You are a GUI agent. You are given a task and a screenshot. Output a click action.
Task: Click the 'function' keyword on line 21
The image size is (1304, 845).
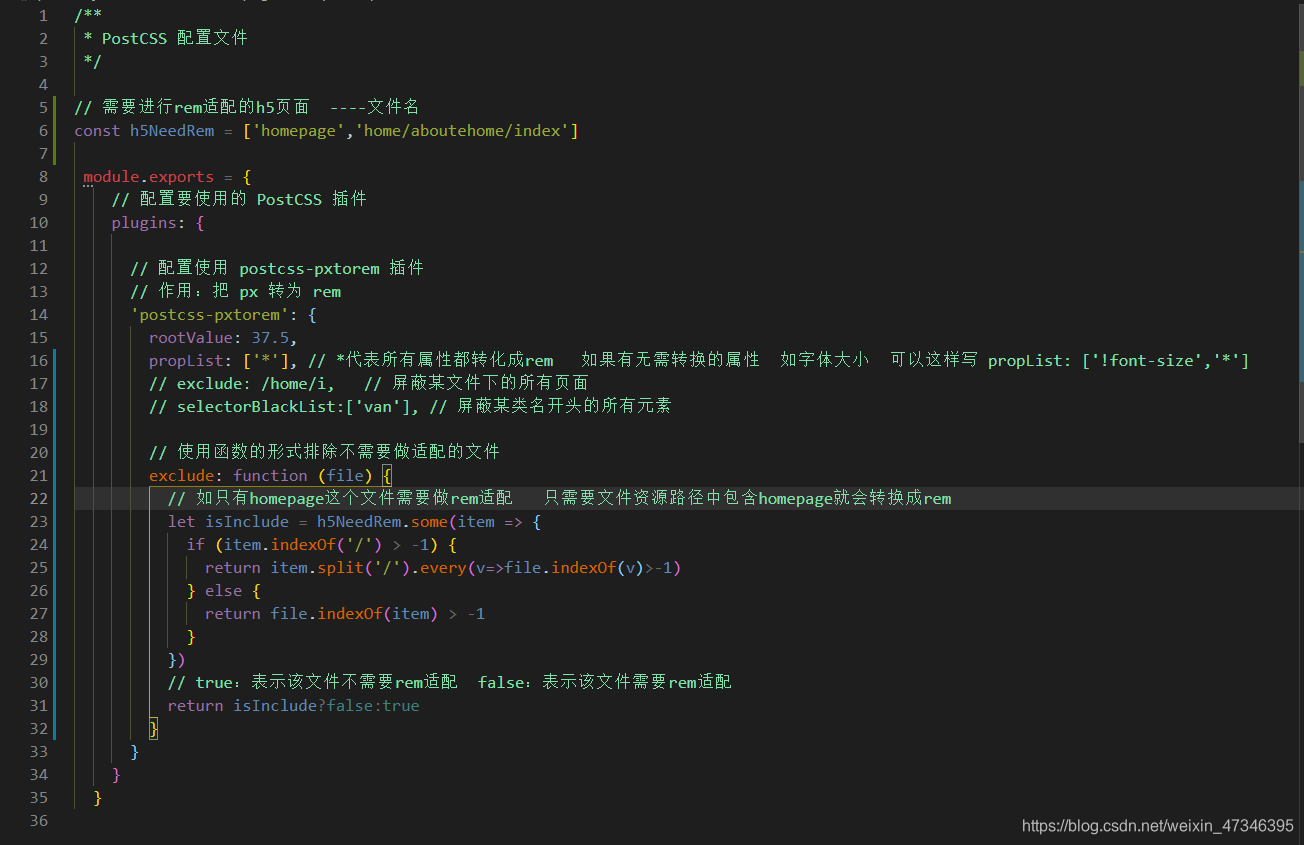coord(270,475)
